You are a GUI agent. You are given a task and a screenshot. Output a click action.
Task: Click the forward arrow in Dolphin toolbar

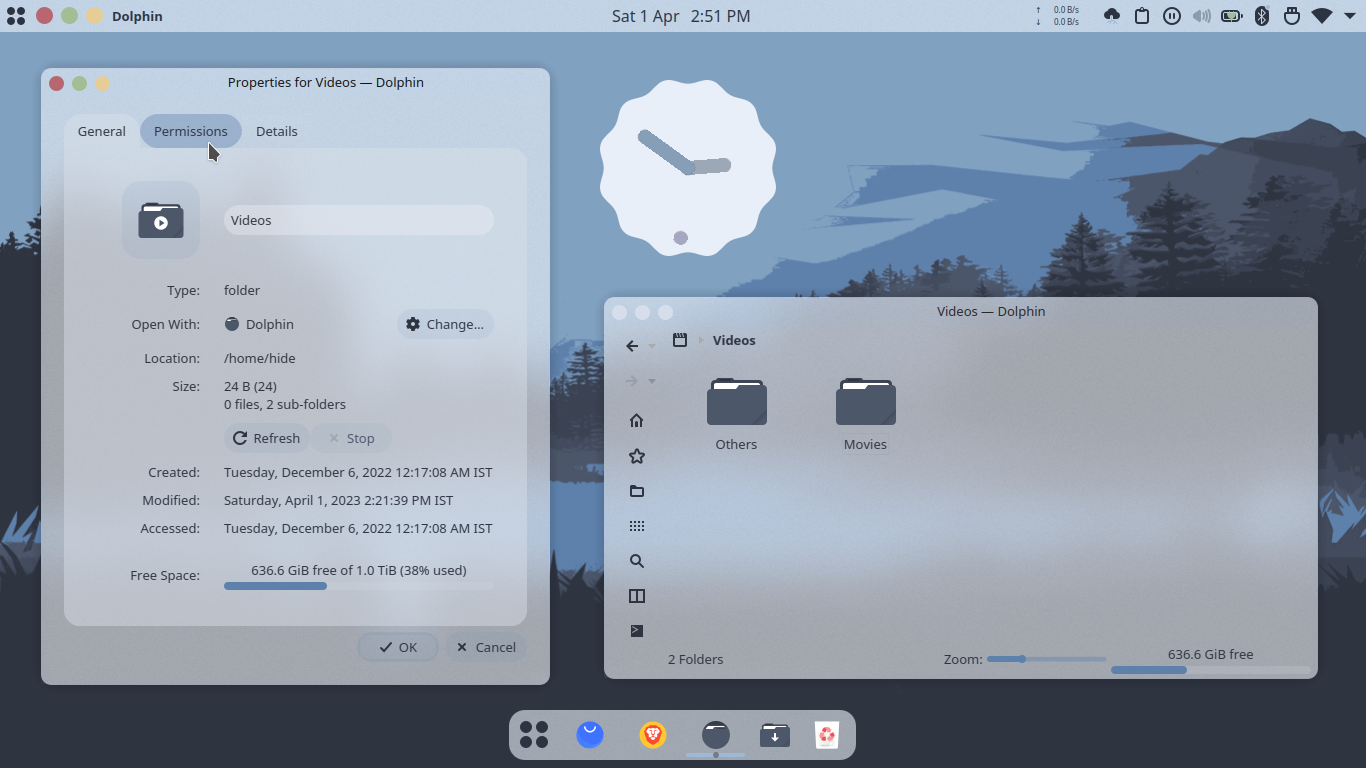pyautogui.click(x=632, y=381)
